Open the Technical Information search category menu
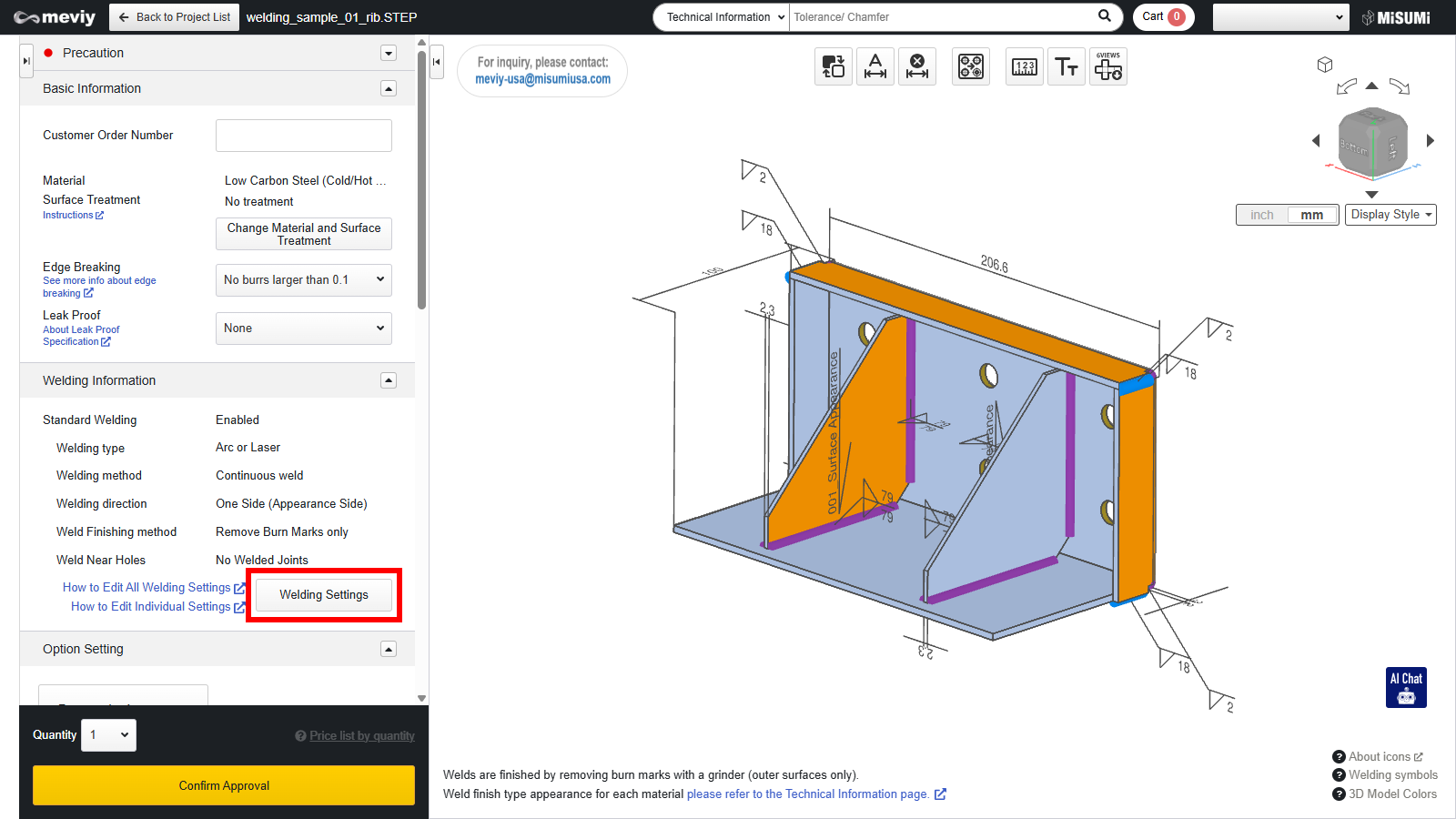The image size is (1456, 819). click(721, 17)
